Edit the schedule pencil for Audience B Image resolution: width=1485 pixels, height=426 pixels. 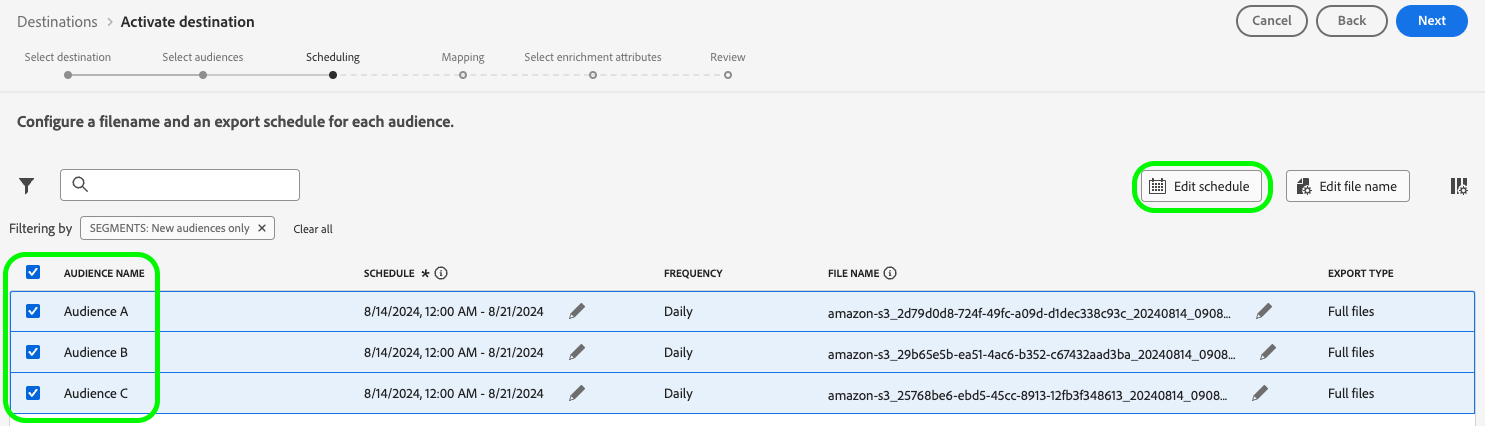[577, 352]
